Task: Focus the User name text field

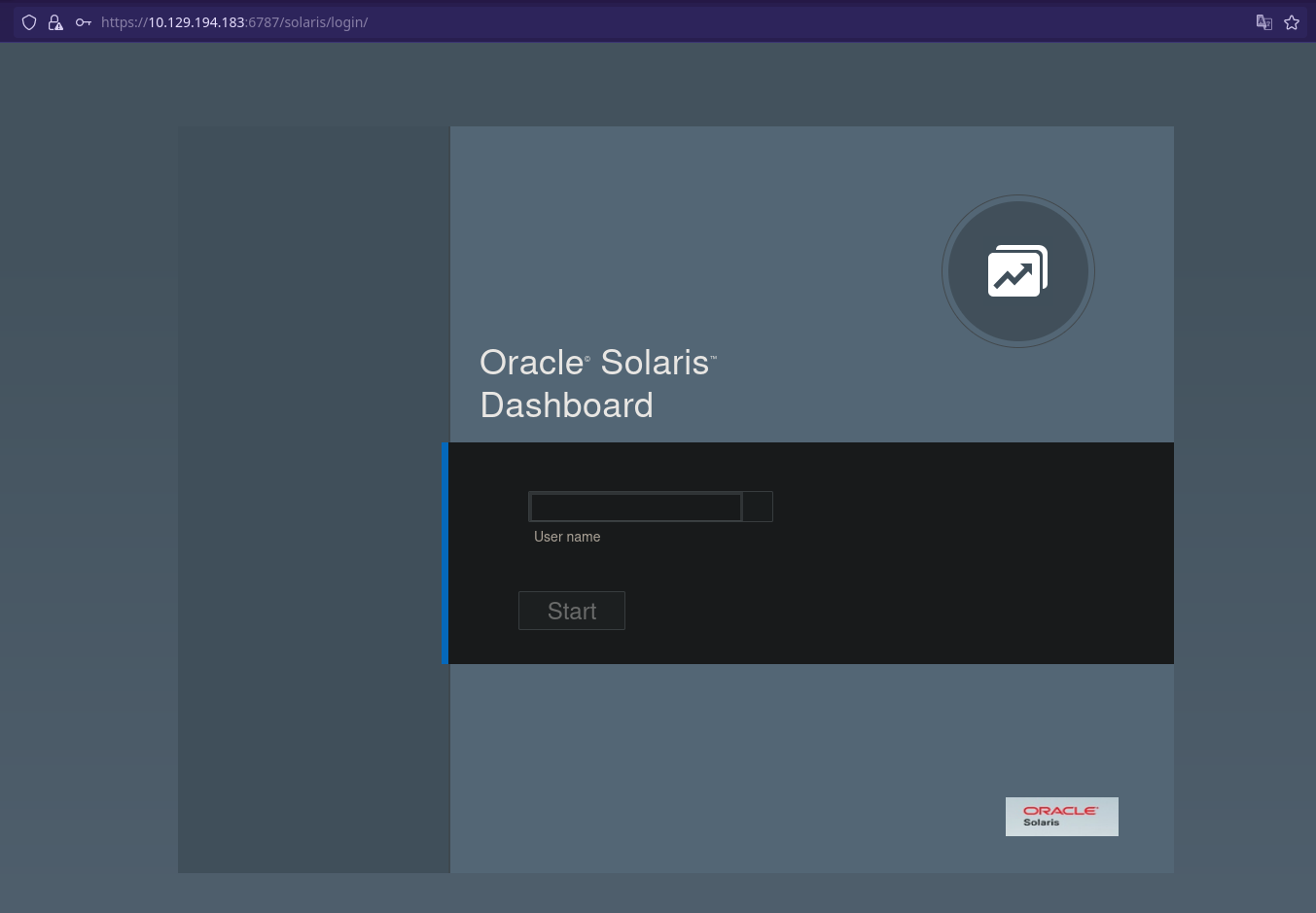Action: coord(635,507)
